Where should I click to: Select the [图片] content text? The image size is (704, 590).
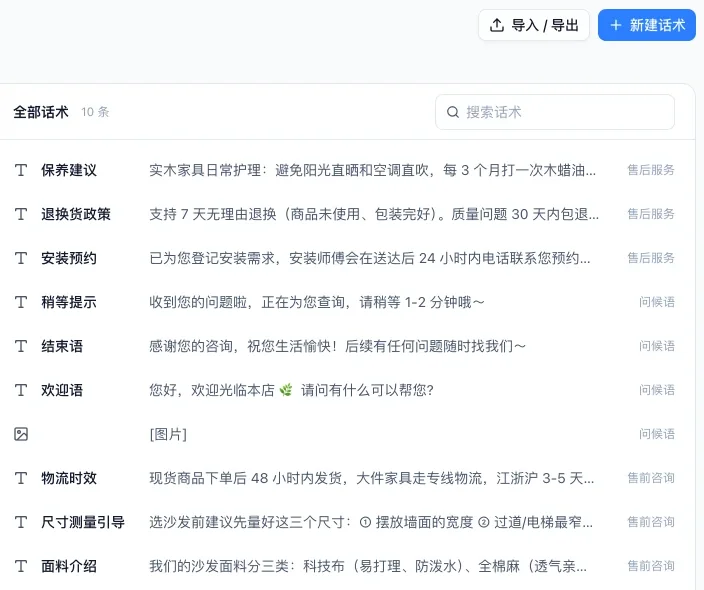tap(168, 434)
